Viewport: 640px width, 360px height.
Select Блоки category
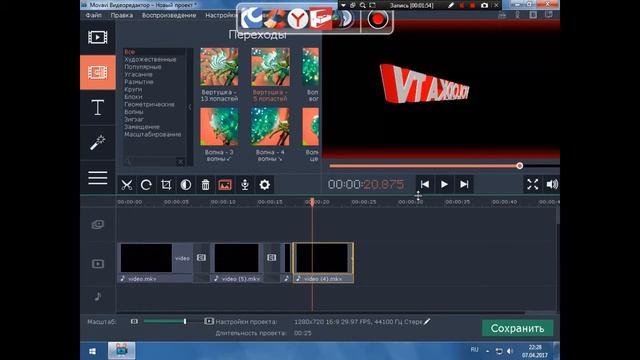tap(133, 97)
